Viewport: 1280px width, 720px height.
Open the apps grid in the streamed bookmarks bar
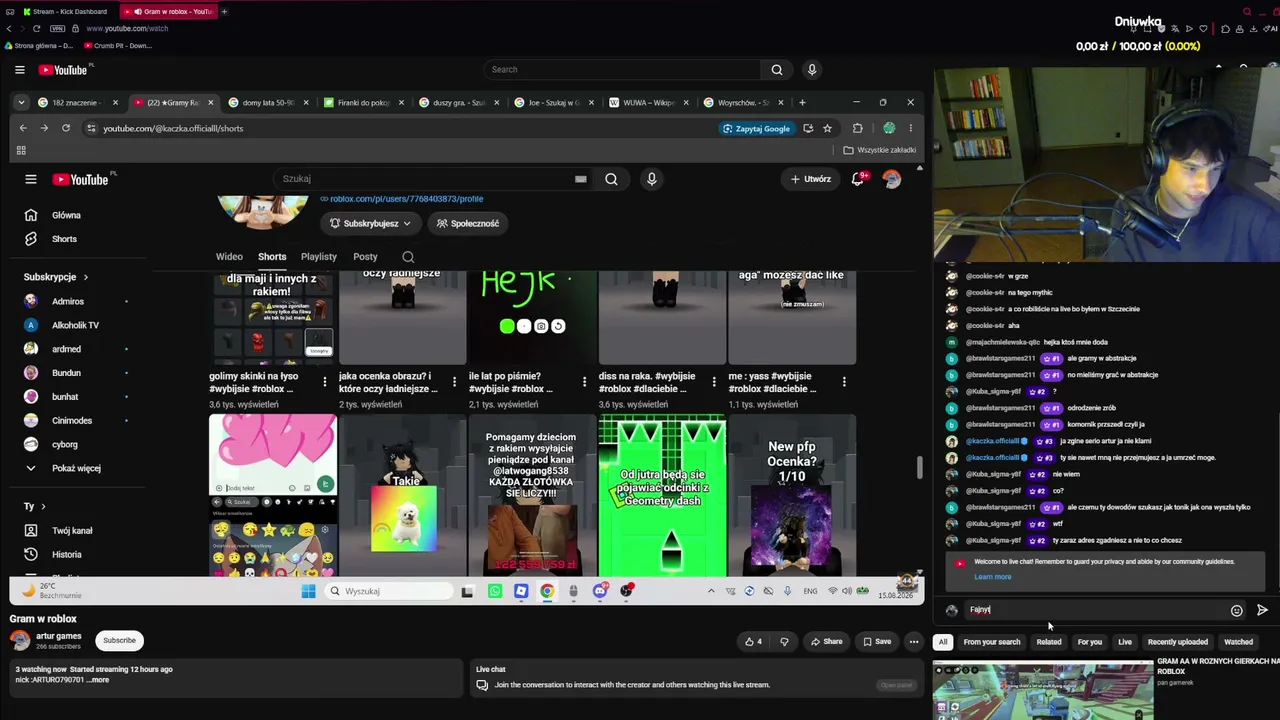(x=21, y=150)
